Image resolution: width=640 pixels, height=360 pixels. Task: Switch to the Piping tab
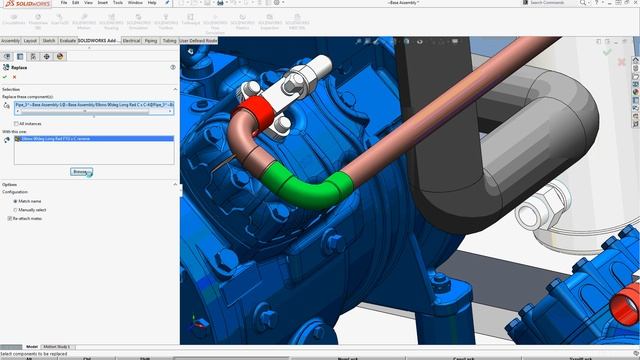pyautogui.click(x=151, y=41)
